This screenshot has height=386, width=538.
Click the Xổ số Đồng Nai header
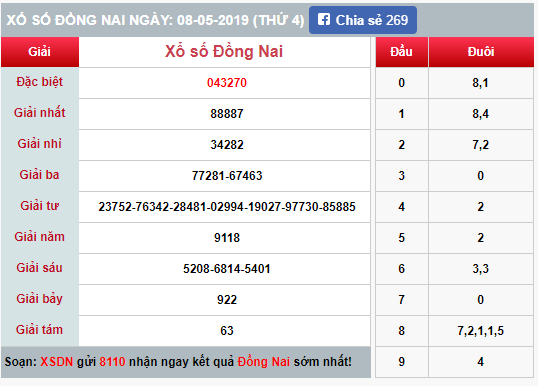224,51
